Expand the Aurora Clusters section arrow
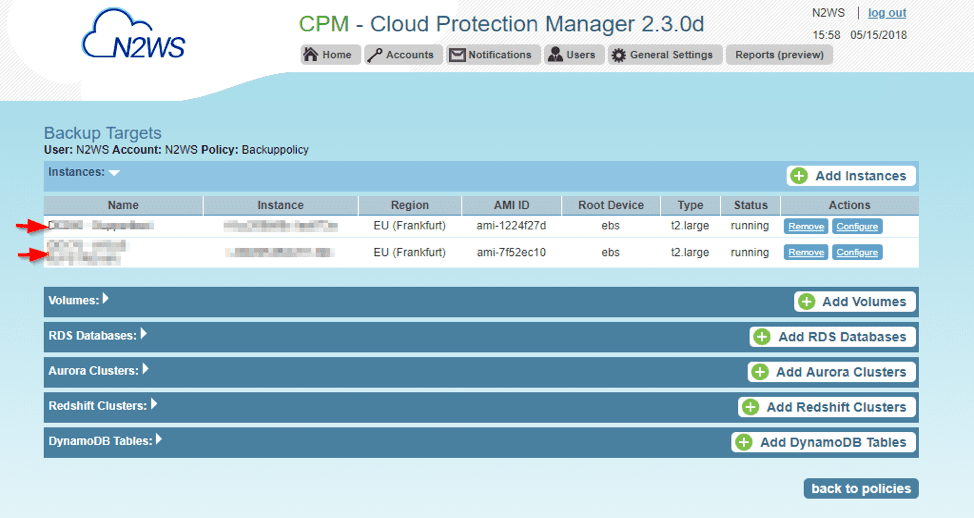 (x=145, y=369)
